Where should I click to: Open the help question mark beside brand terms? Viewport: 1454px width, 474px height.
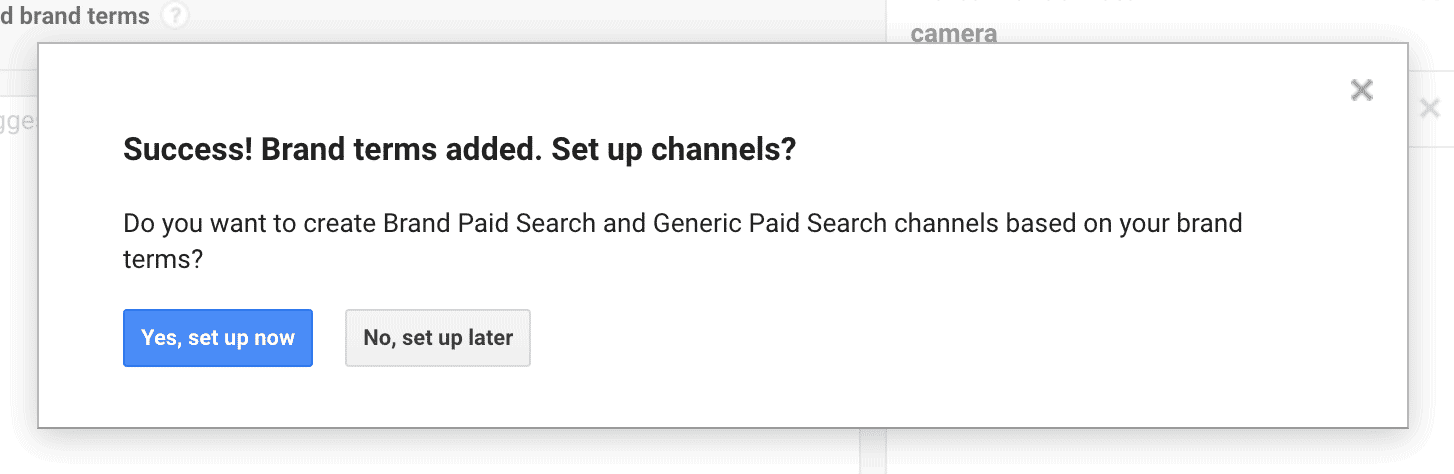176,16
